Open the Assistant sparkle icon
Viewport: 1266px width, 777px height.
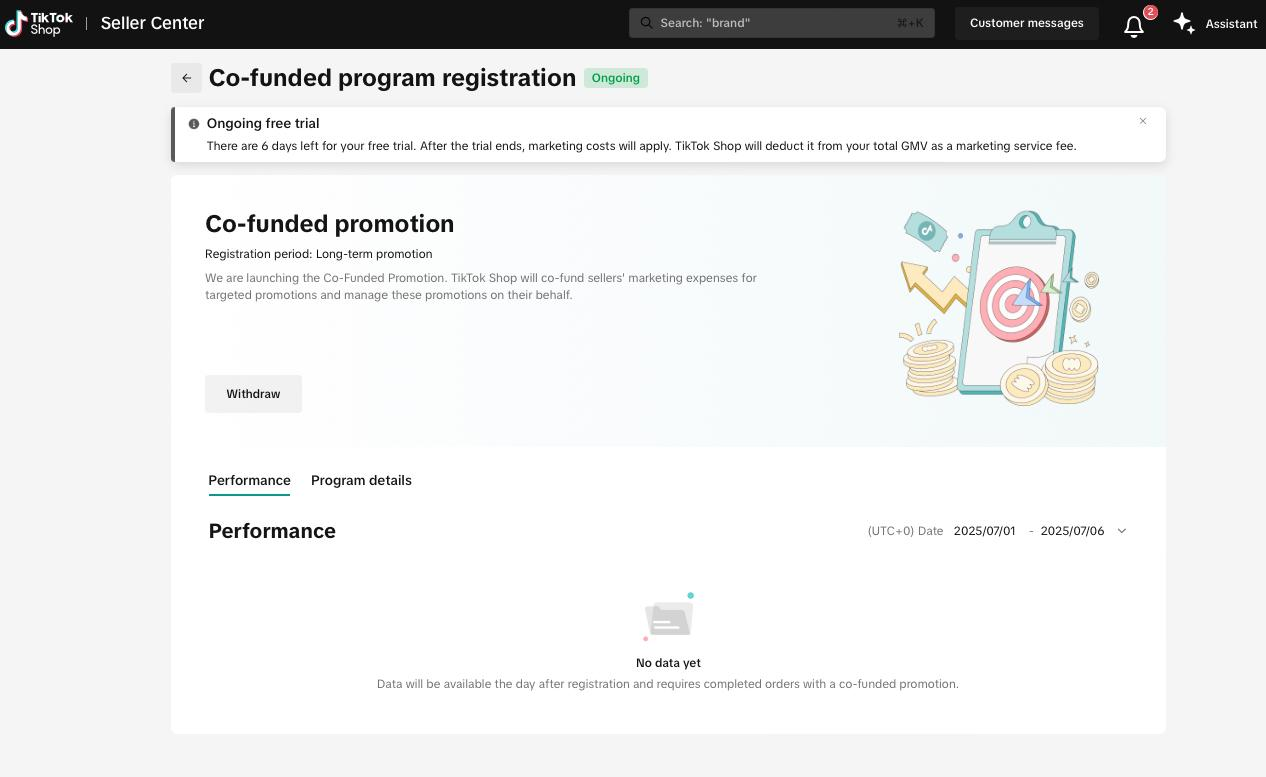pyautogui.click(x=1184, y=23)
